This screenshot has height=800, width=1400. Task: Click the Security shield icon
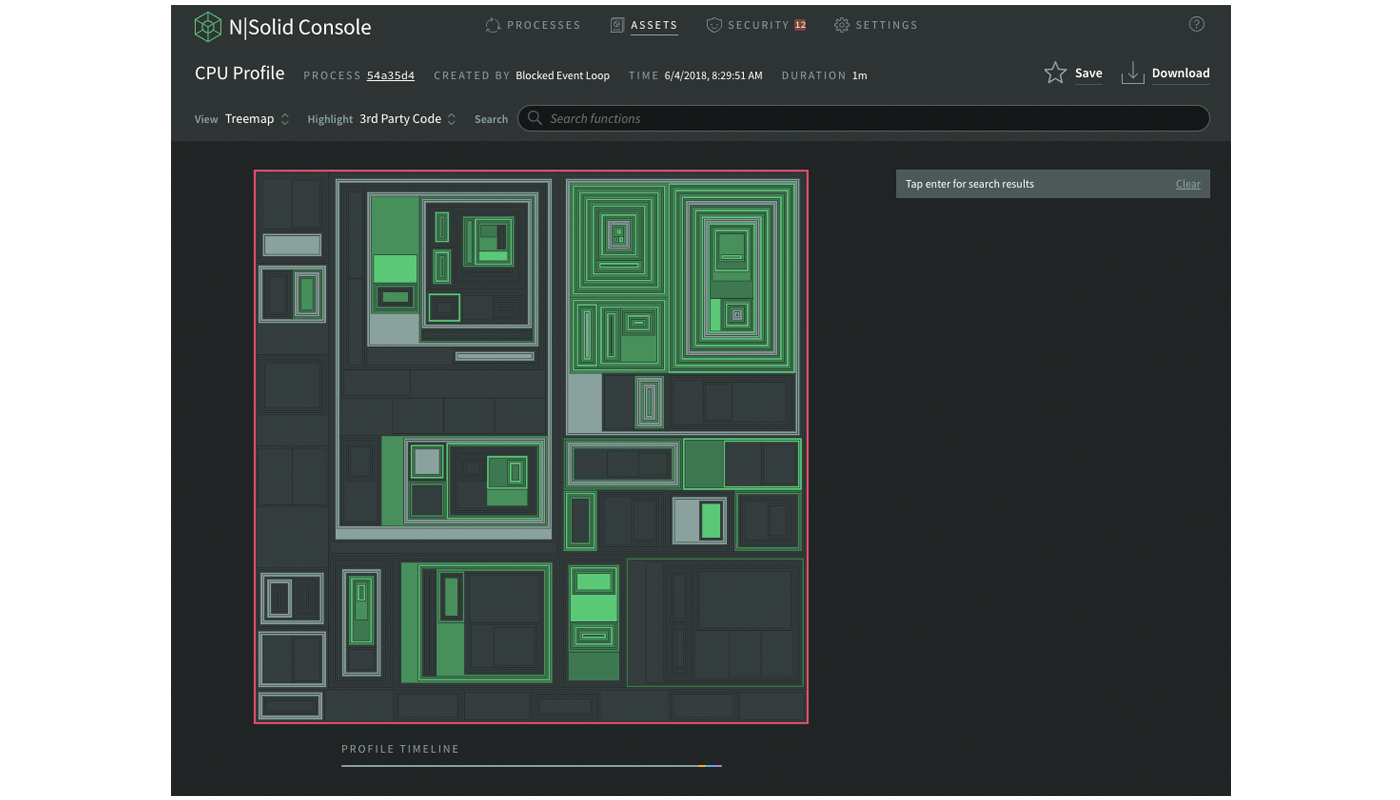pyautogui.click(x=713, y=25)
